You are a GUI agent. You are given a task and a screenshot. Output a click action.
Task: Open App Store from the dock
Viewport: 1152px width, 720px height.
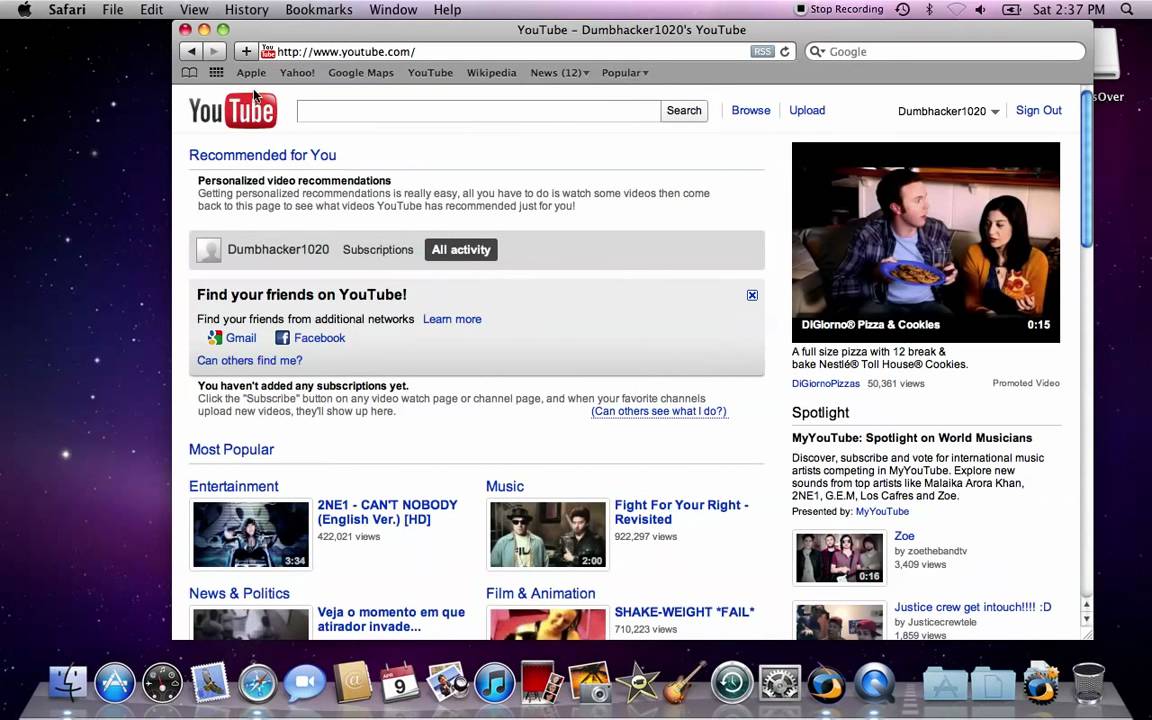pos(115,683)
